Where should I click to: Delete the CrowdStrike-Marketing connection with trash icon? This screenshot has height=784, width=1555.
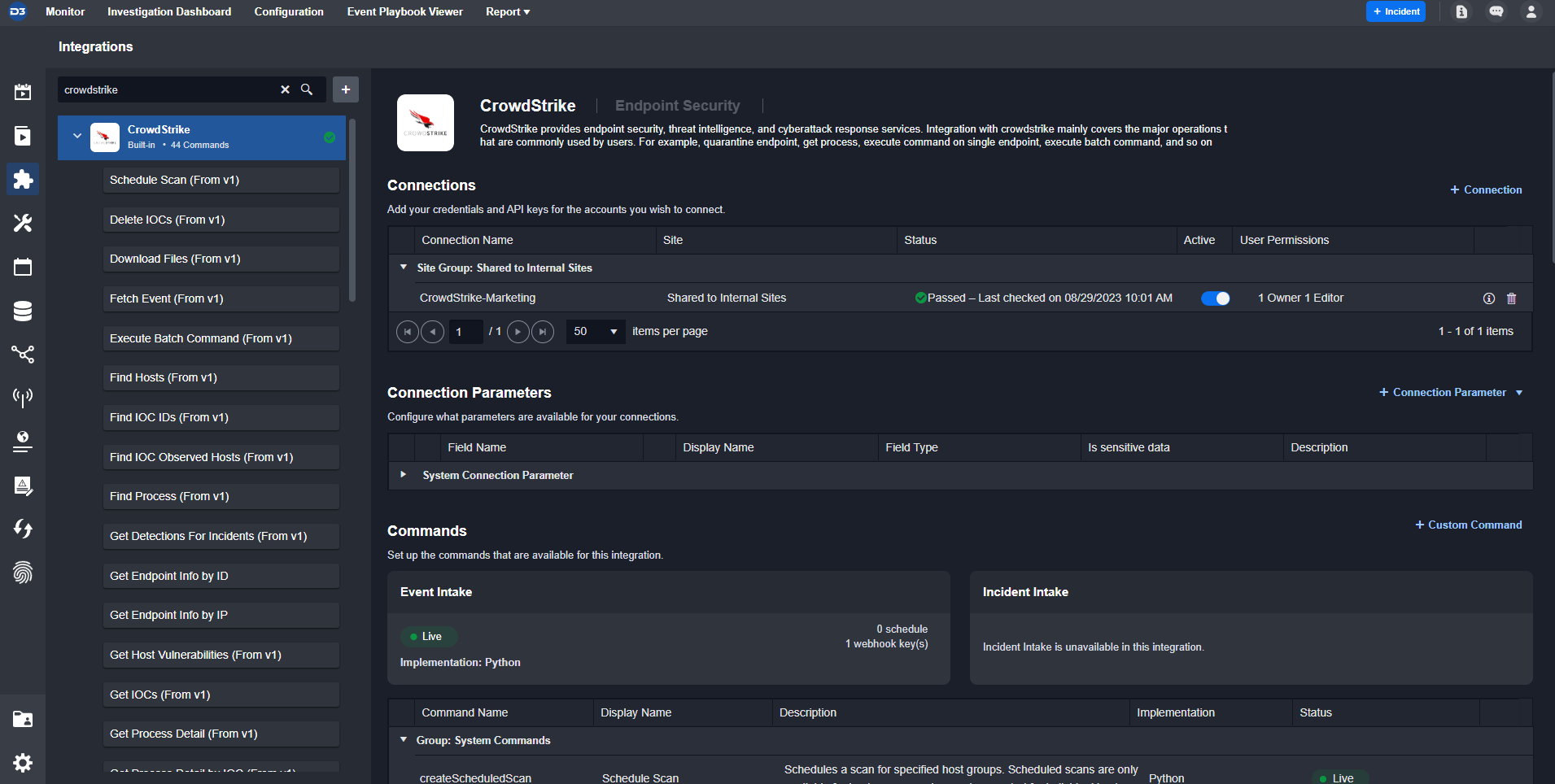[1511, 298]
